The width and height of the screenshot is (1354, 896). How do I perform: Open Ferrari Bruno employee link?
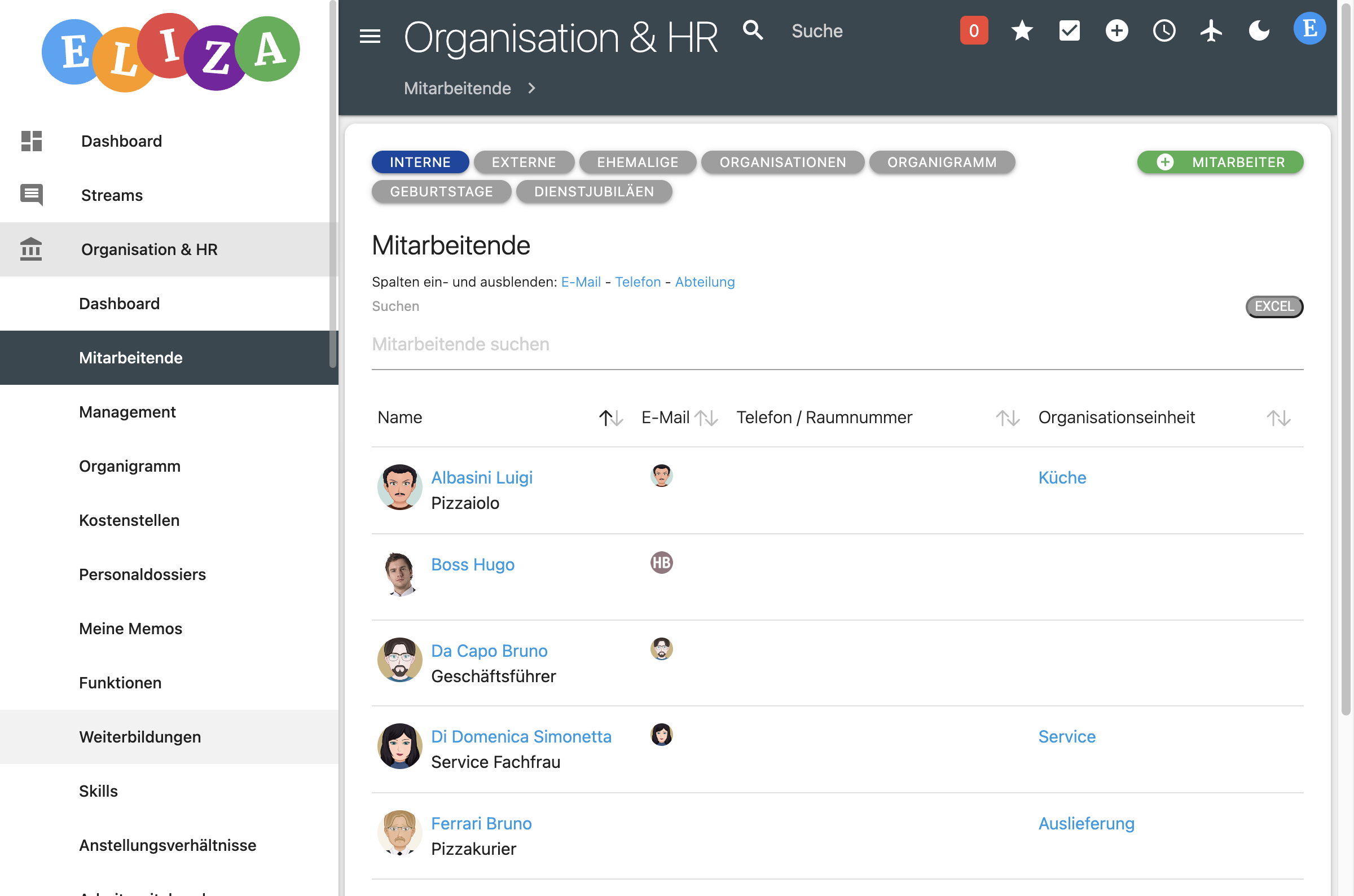coord(481,823)
